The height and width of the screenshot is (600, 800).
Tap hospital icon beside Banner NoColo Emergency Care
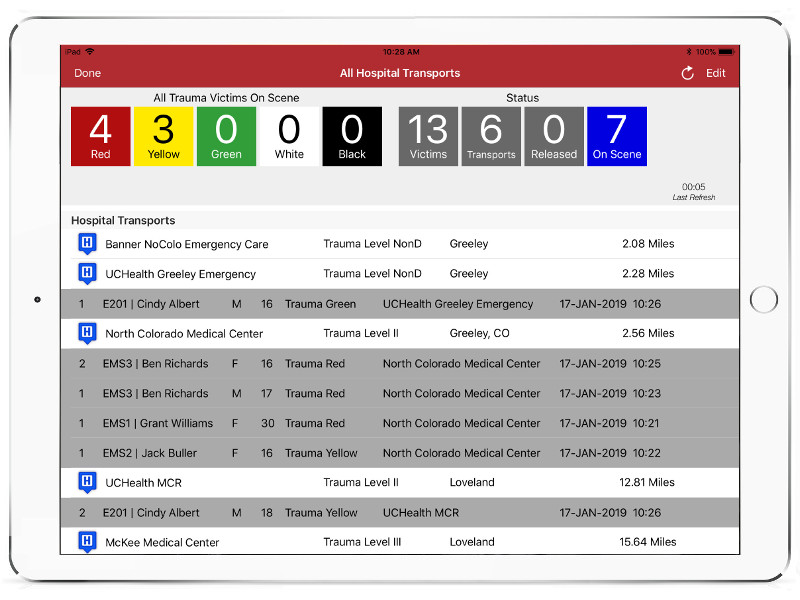pos(87,244)
